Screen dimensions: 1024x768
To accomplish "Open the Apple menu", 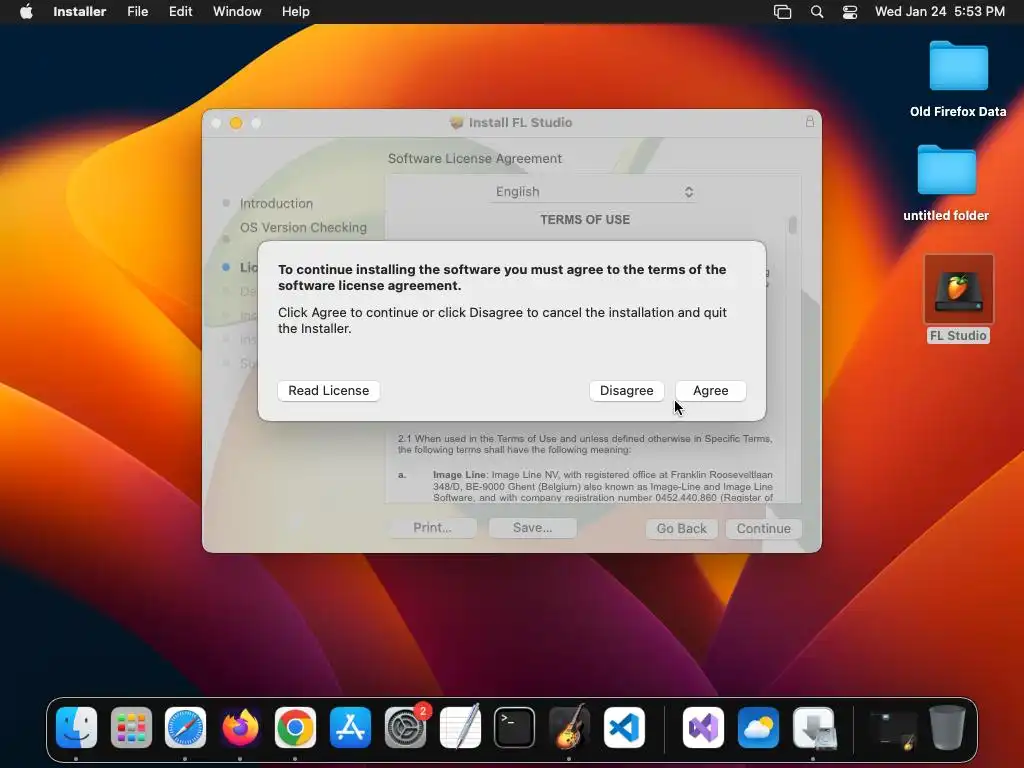I will (26, 12).
